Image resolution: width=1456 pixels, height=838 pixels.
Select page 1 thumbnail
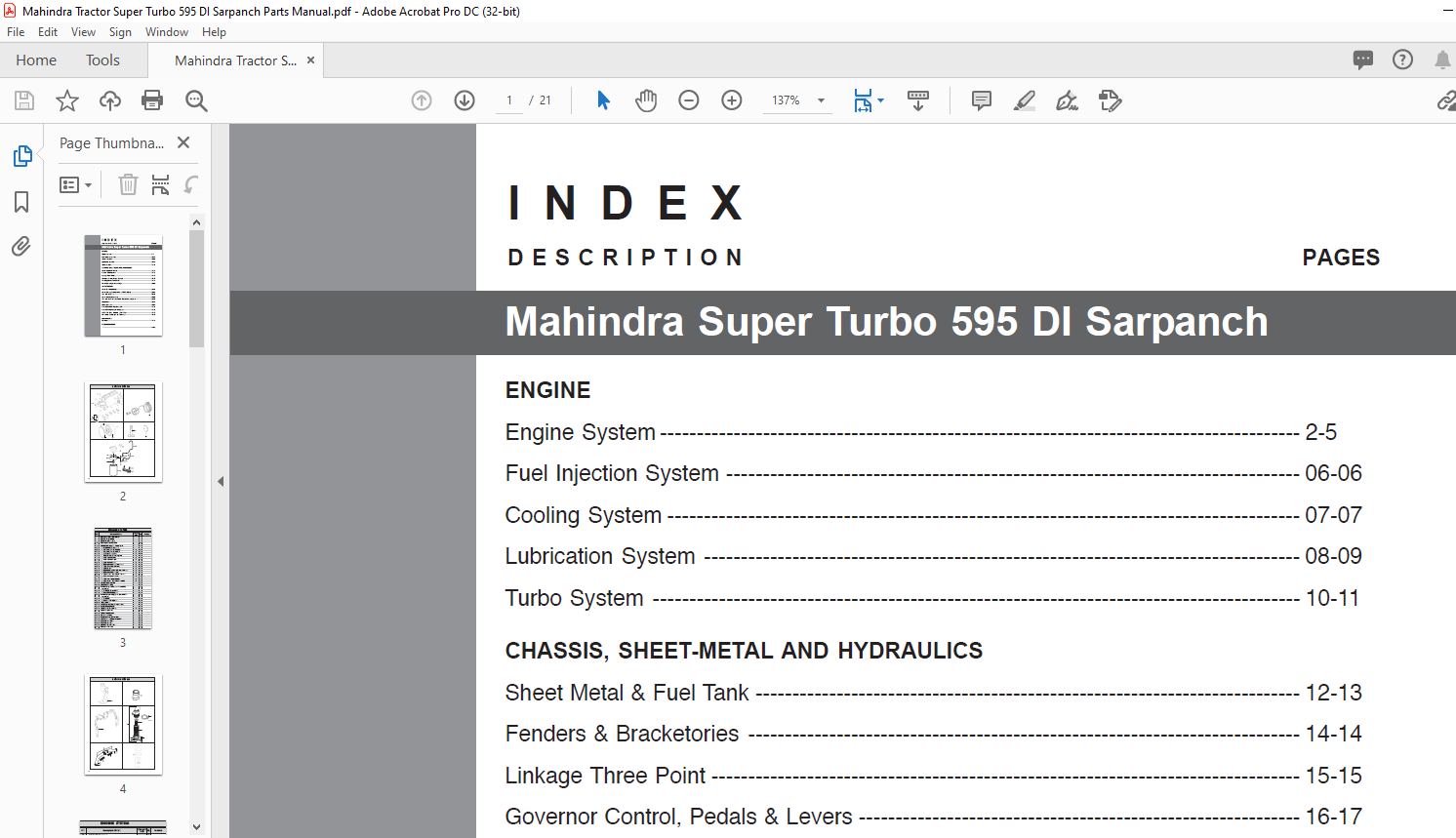[x=123, y=286]
